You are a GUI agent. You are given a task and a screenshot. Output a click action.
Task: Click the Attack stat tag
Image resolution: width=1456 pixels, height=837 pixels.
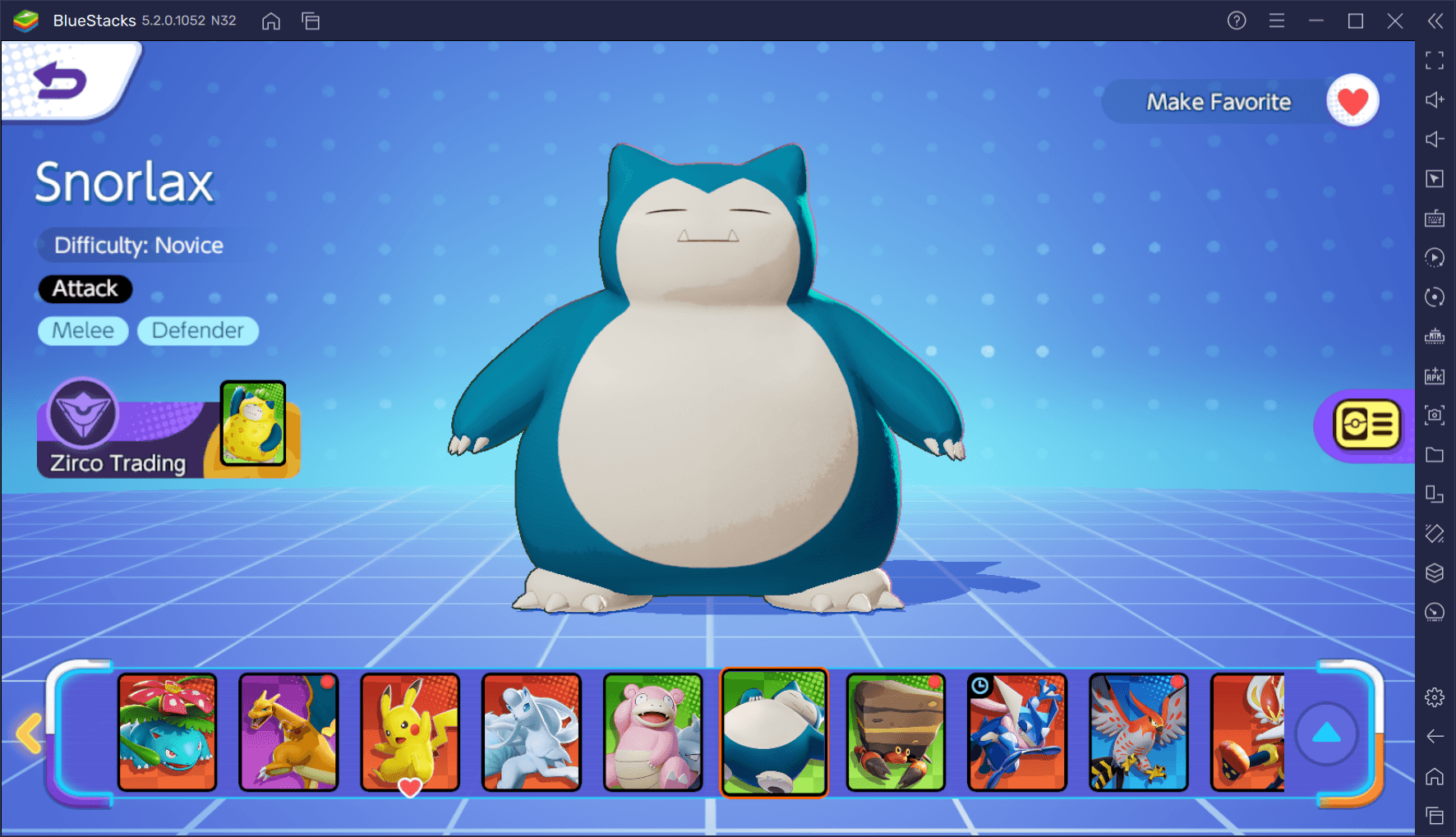85,288
